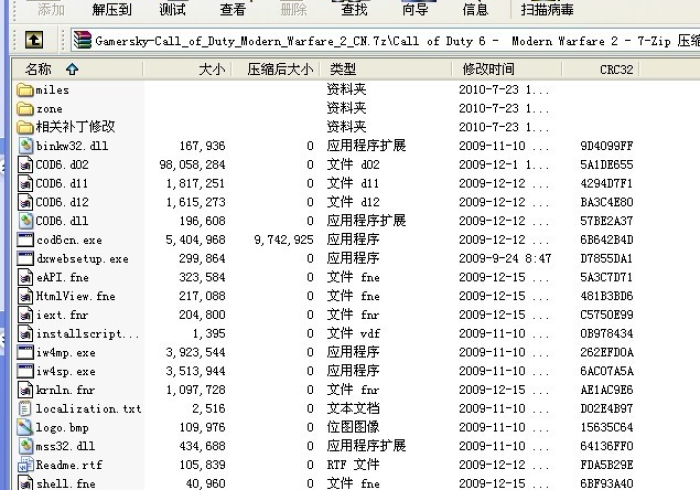Select the 相关补丁修改 folder icon

coord(25,127)
